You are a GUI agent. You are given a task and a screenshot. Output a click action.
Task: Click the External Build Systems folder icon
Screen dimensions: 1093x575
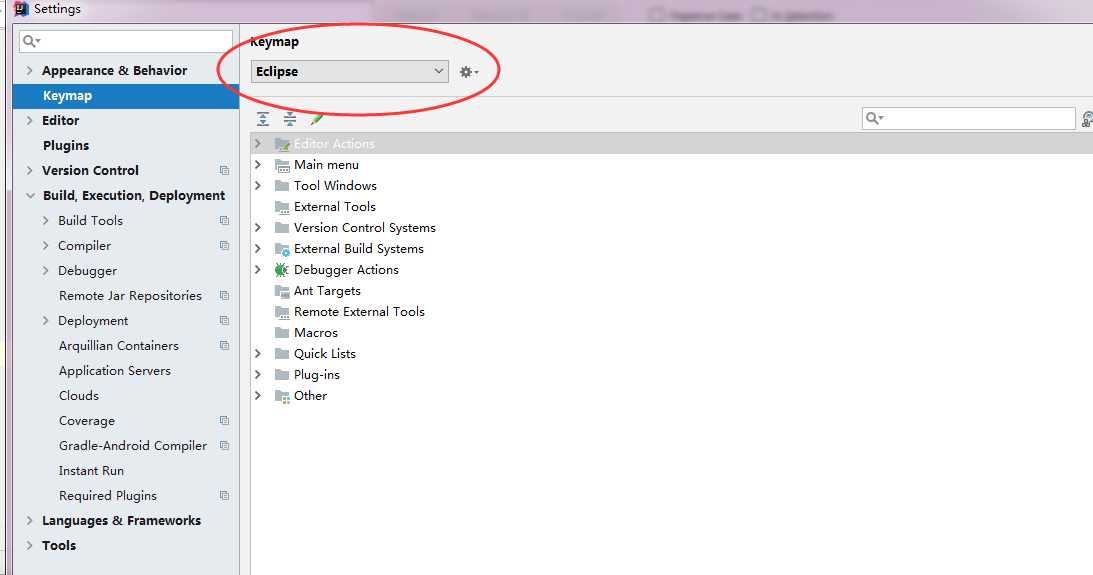tap(282, 250)
